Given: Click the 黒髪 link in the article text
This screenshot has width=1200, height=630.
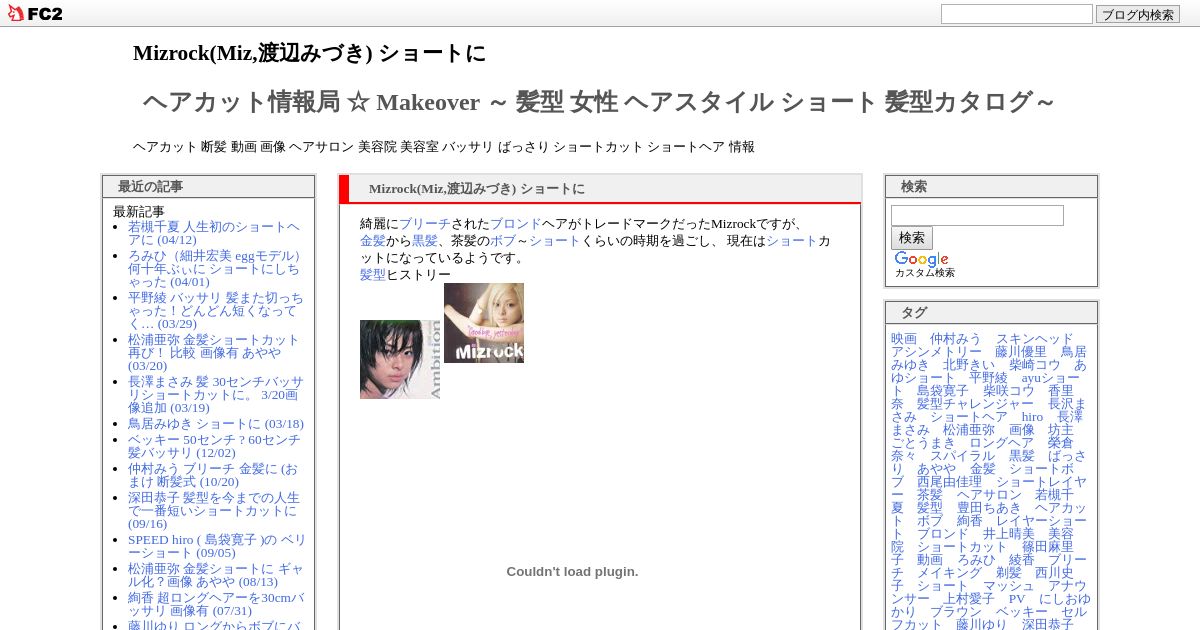Looking at the screenshot, I should 425,241.
